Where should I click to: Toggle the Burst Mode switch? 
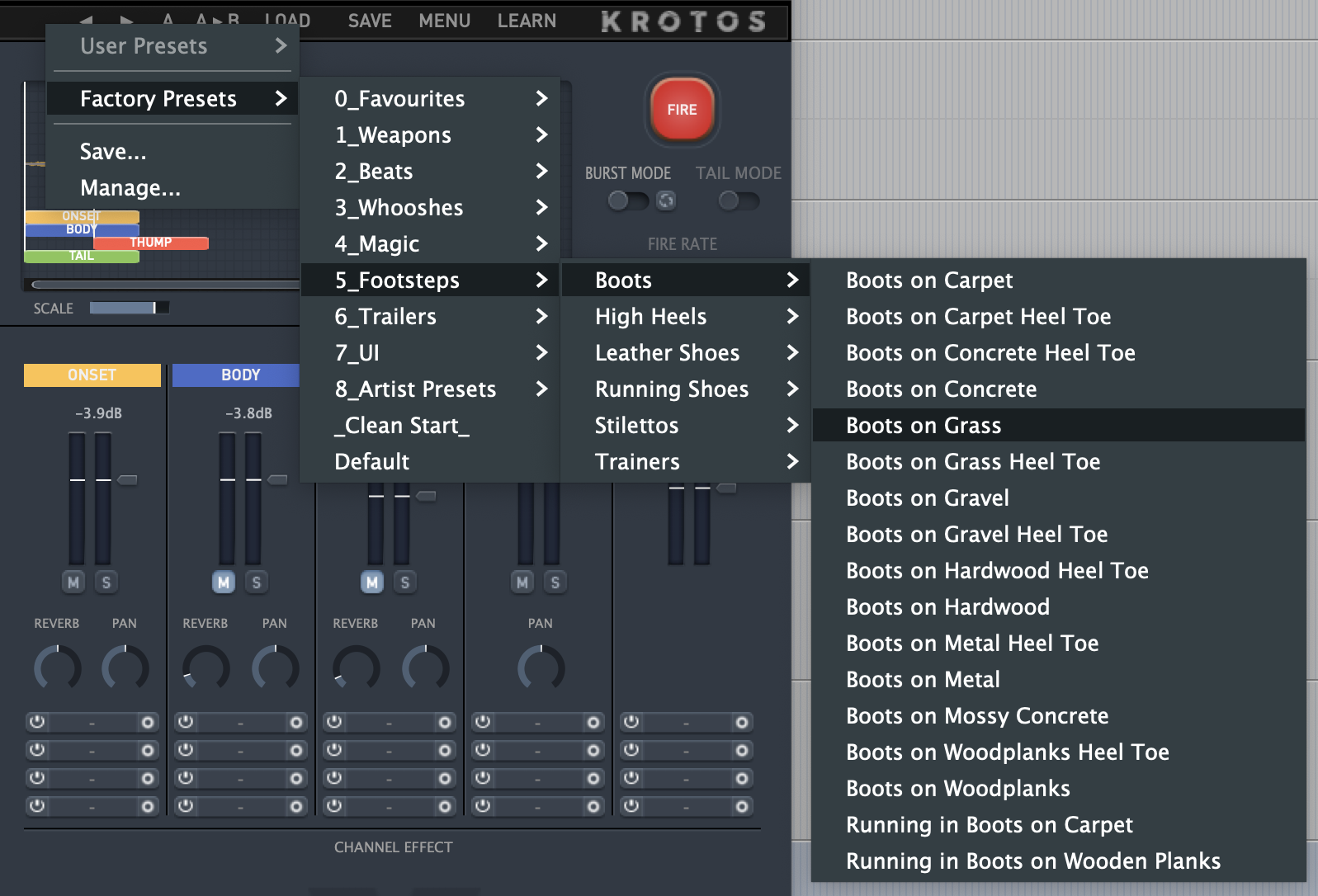click(628, 200)
